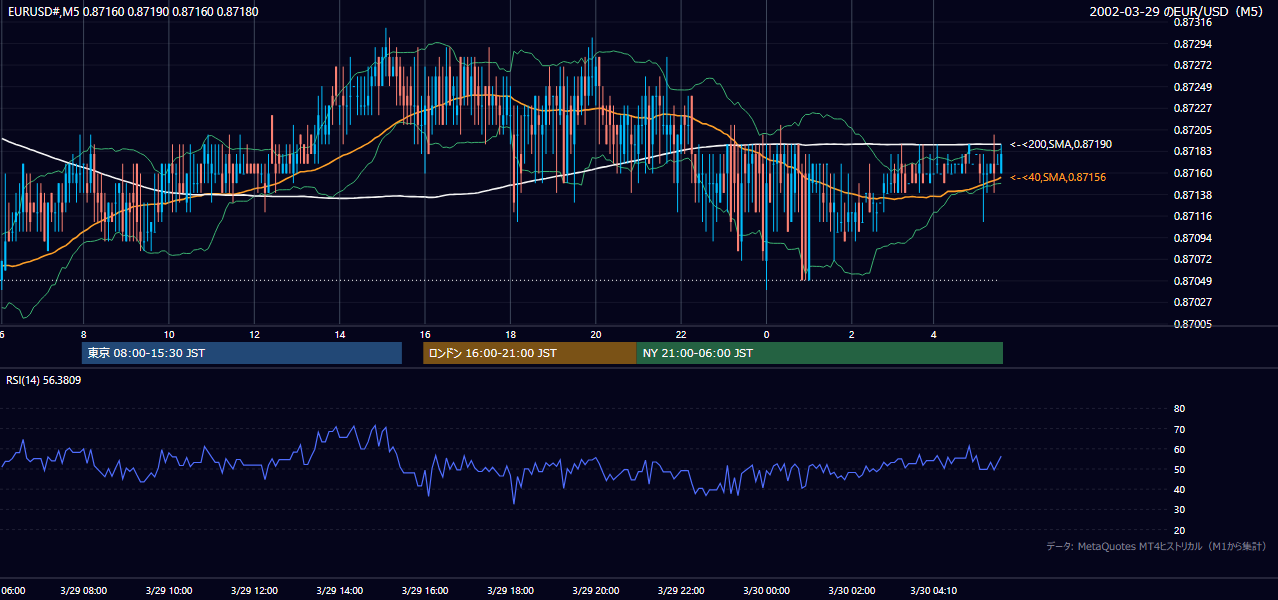Click the RSI scale value 60
The width and height of the screenshot is (1278, 600).
coord(1179,450)
